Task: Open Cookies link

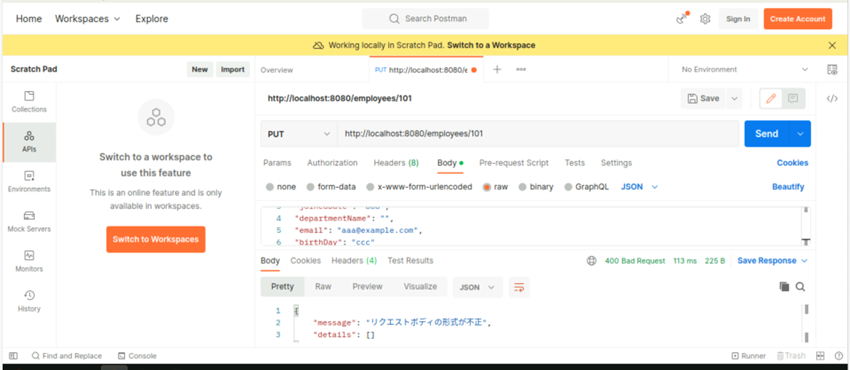Action: tap(793, 163)
